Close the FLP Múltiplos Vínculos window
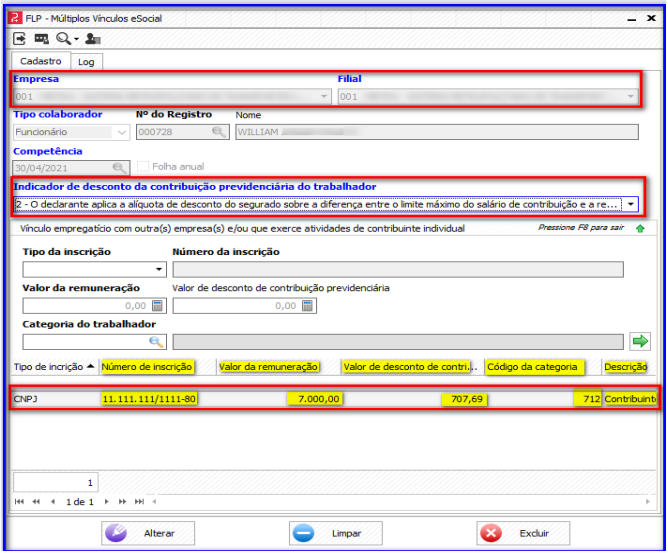This screenshot has width=668, height=553. pyautogui.click(x=651, y=18)
